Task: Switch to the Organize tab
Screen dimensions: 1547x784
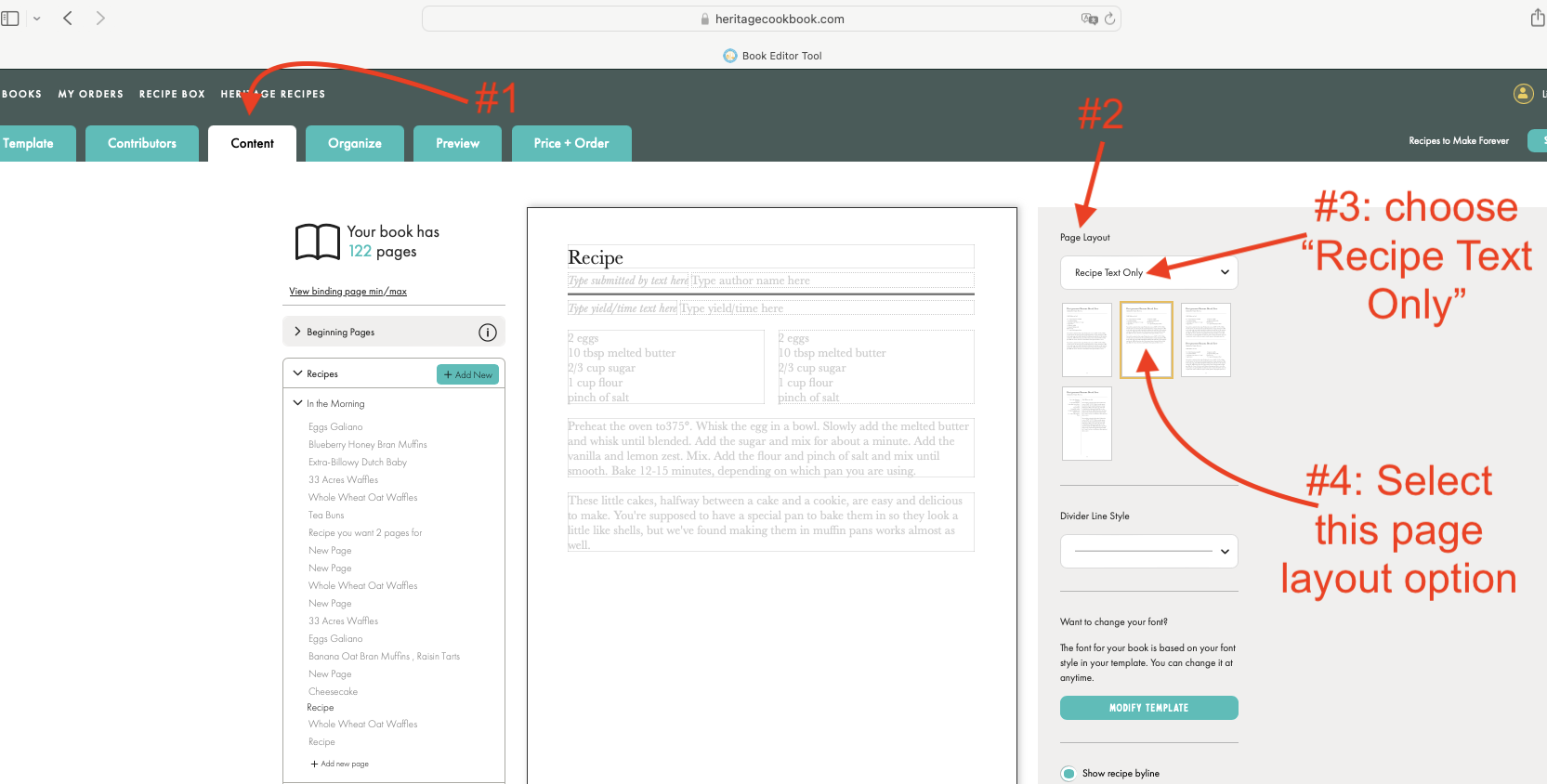Action: coord(354,143)
